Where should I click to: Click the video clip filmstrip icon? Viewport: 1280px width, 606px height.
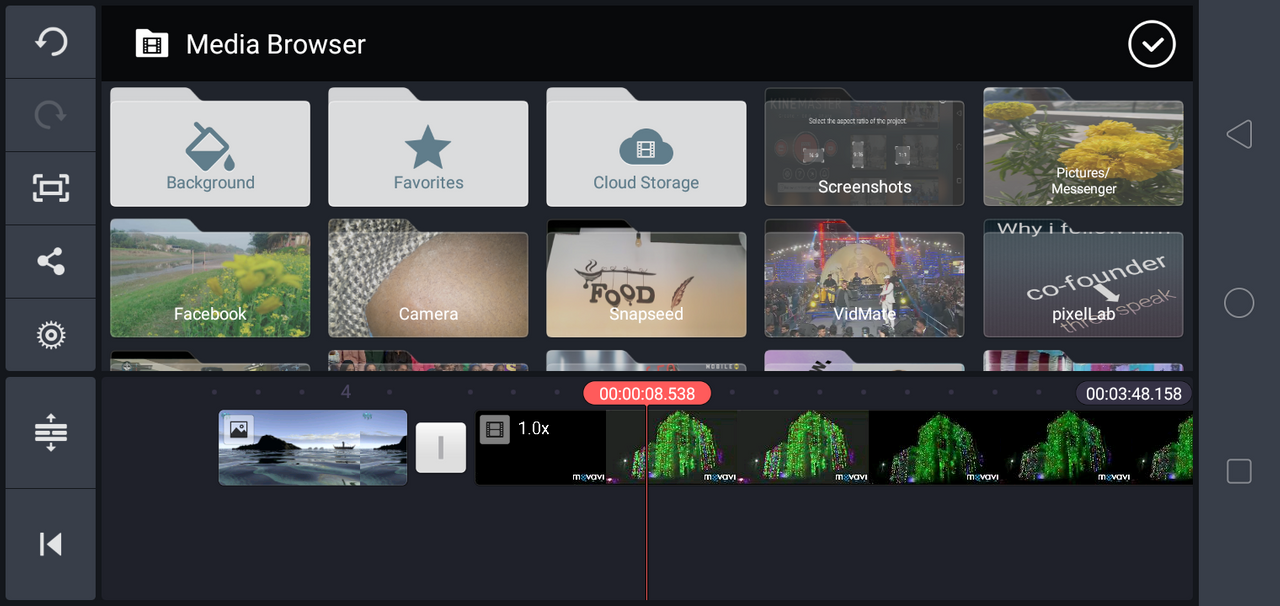(494, 430)
